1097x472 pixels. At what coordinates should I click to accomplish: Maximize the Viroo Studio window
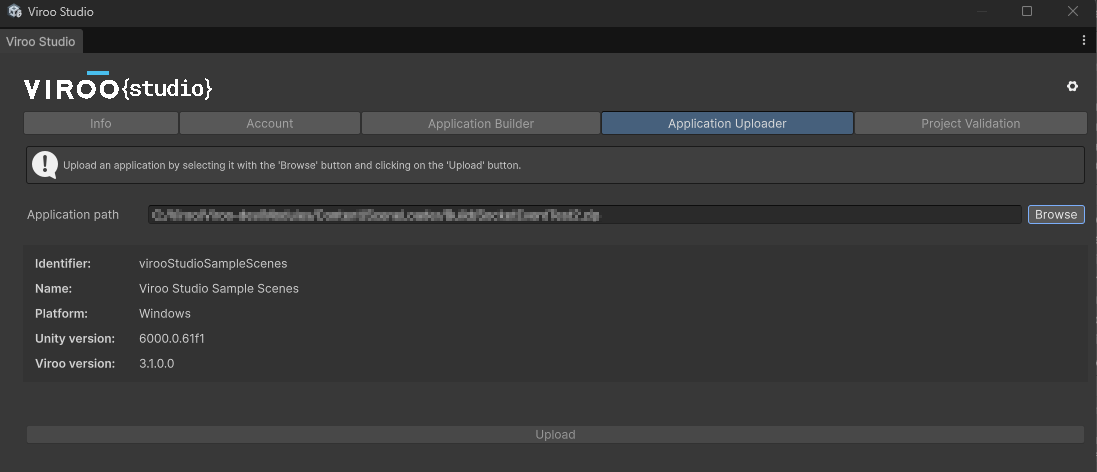[x=1027, y=11]
